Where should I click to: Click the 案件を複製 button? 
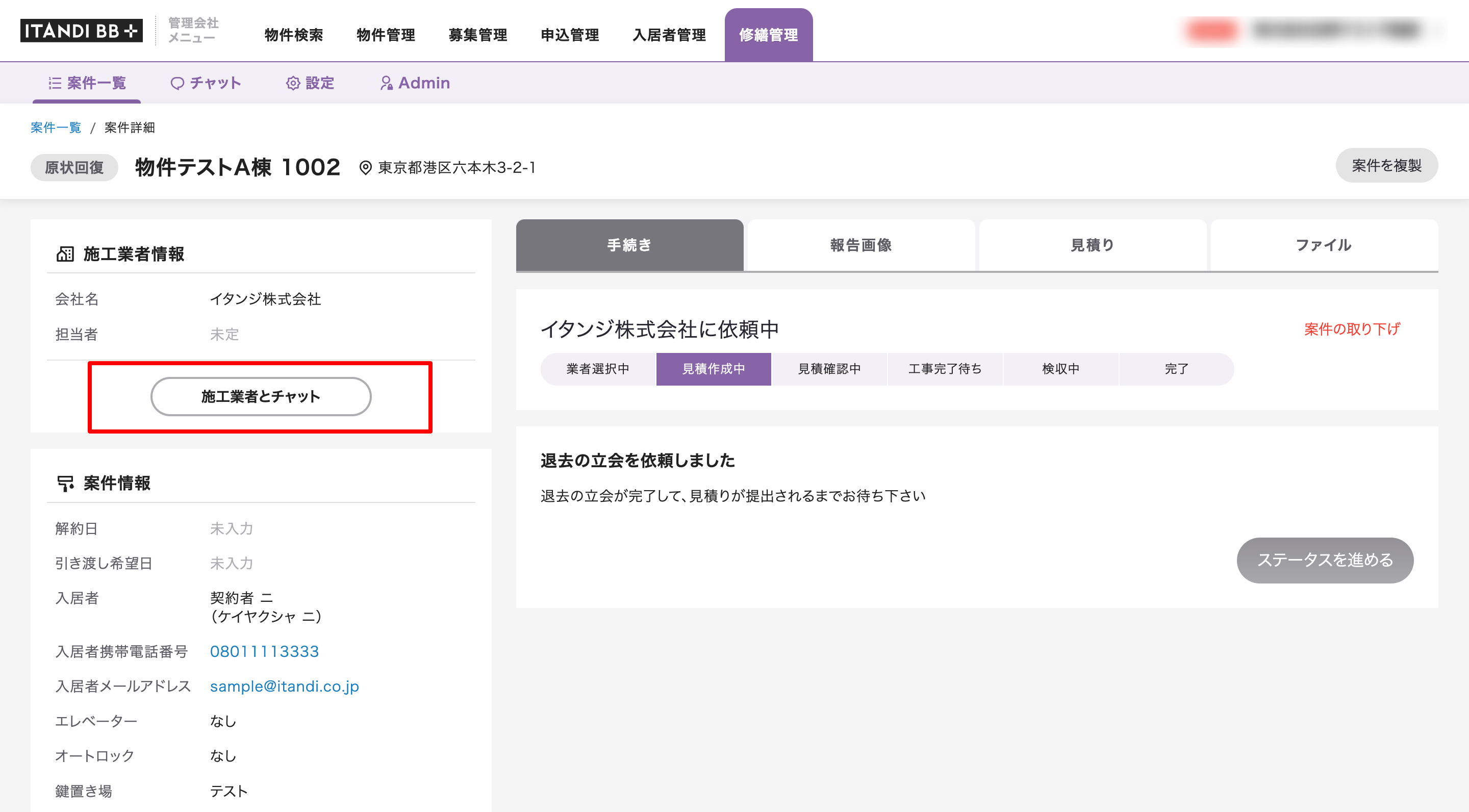tap(1386, 165)
